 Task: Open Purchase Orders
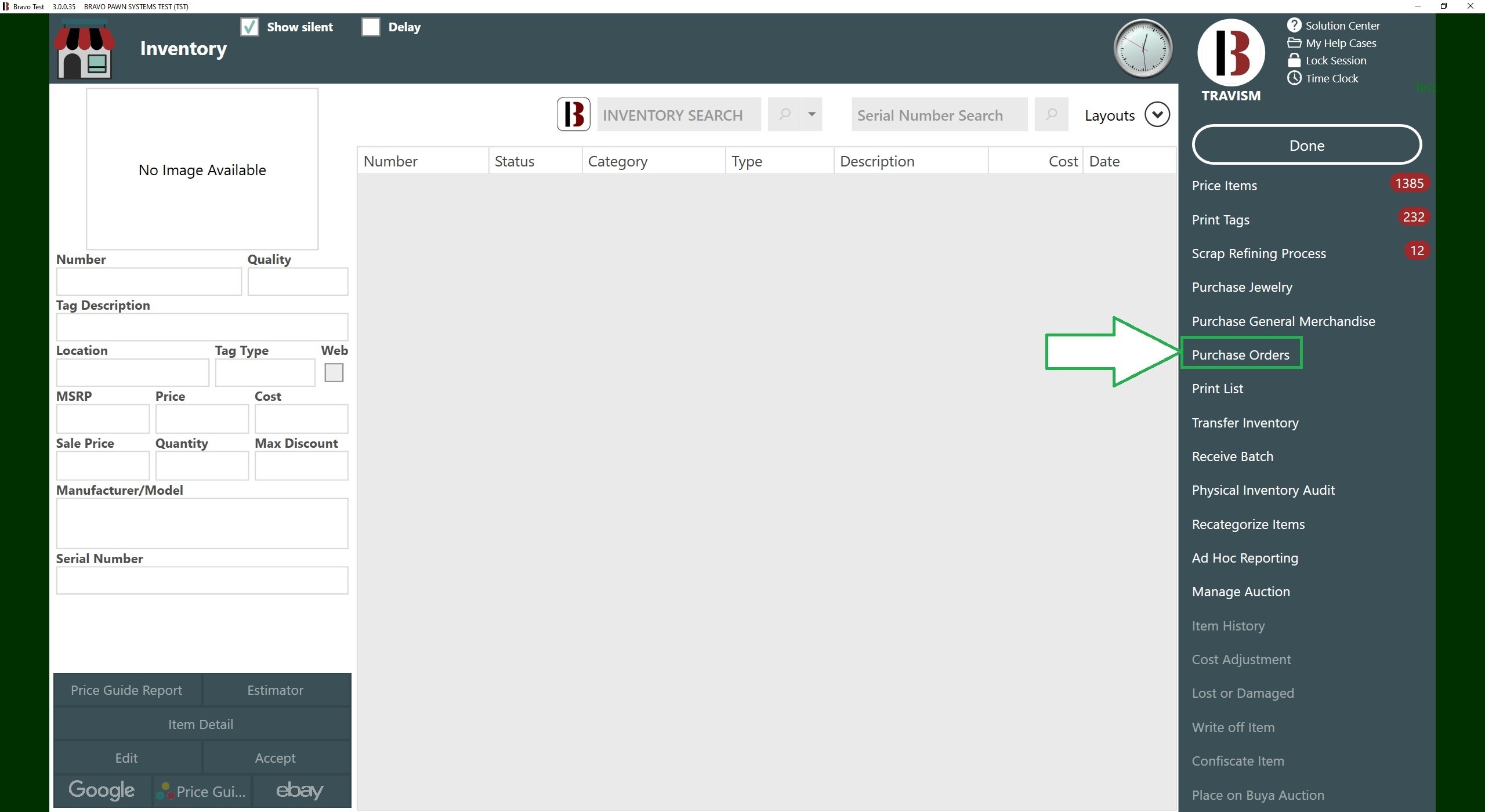pos(1241,355)
